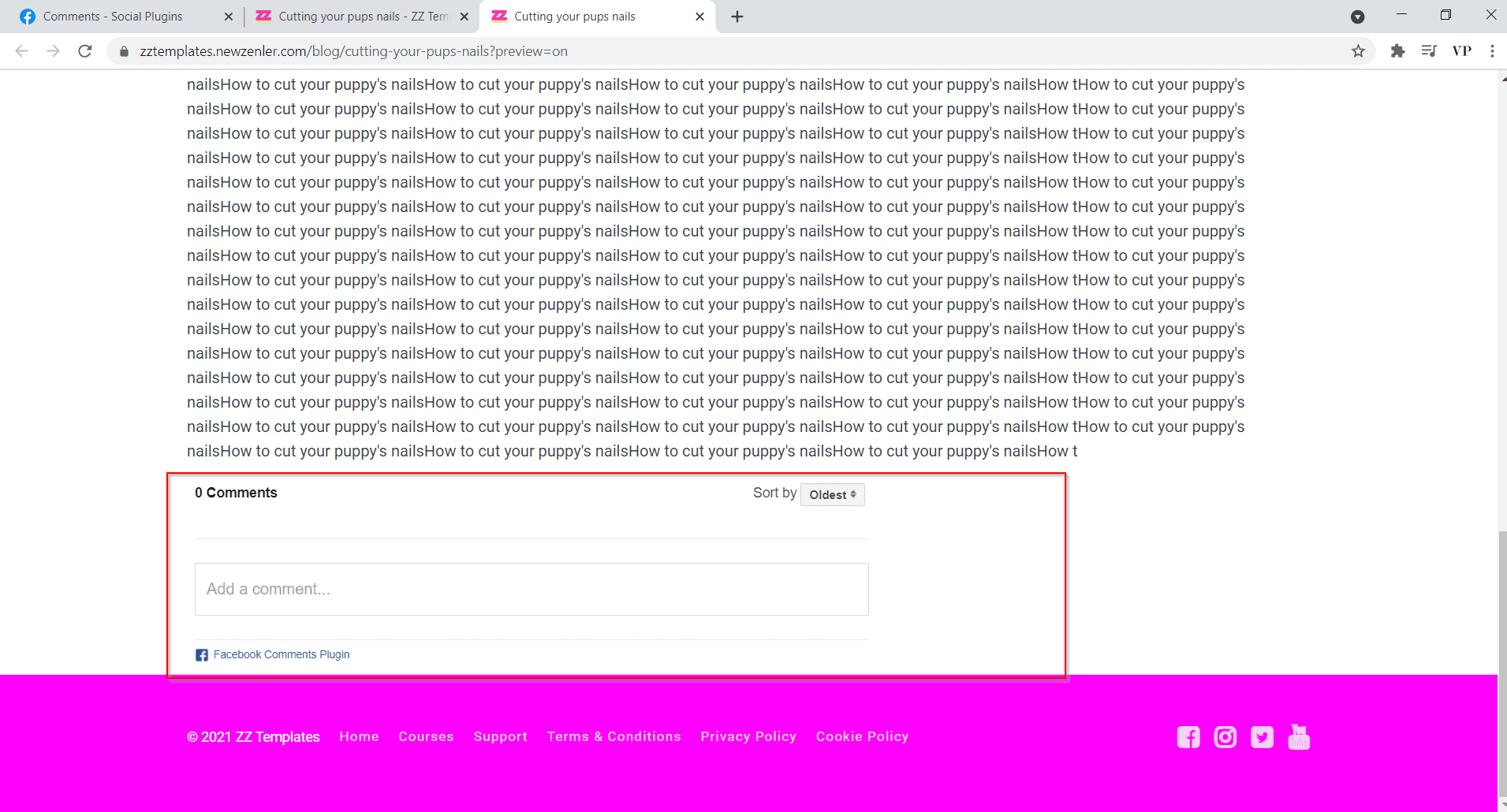Image resolution: width=1507 pixels, height=812 pixels.
Task: Open the Instagram footer icon
Action: click(x=1225, y=737)
